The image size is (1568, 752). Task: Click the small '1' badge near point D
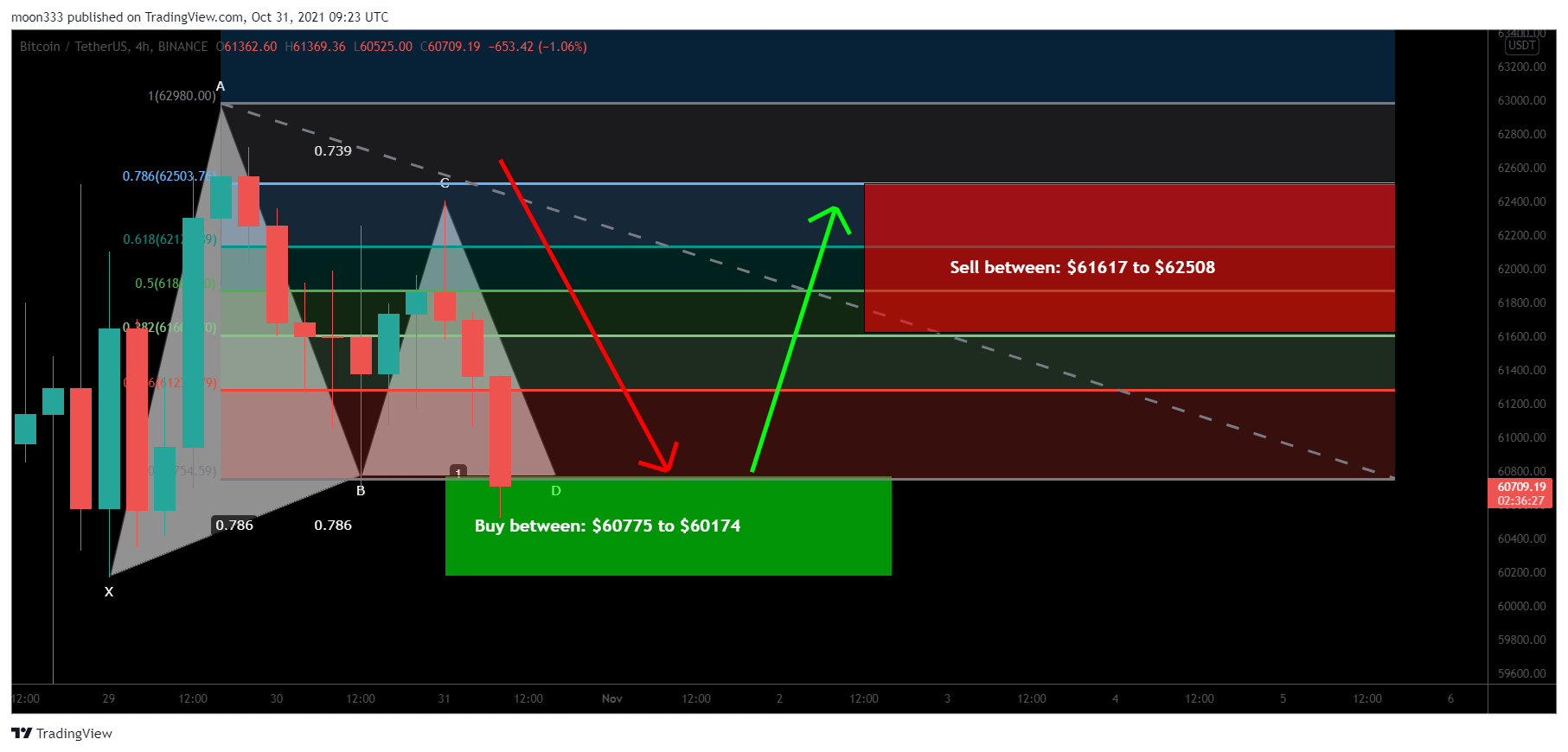pos(458,472)
